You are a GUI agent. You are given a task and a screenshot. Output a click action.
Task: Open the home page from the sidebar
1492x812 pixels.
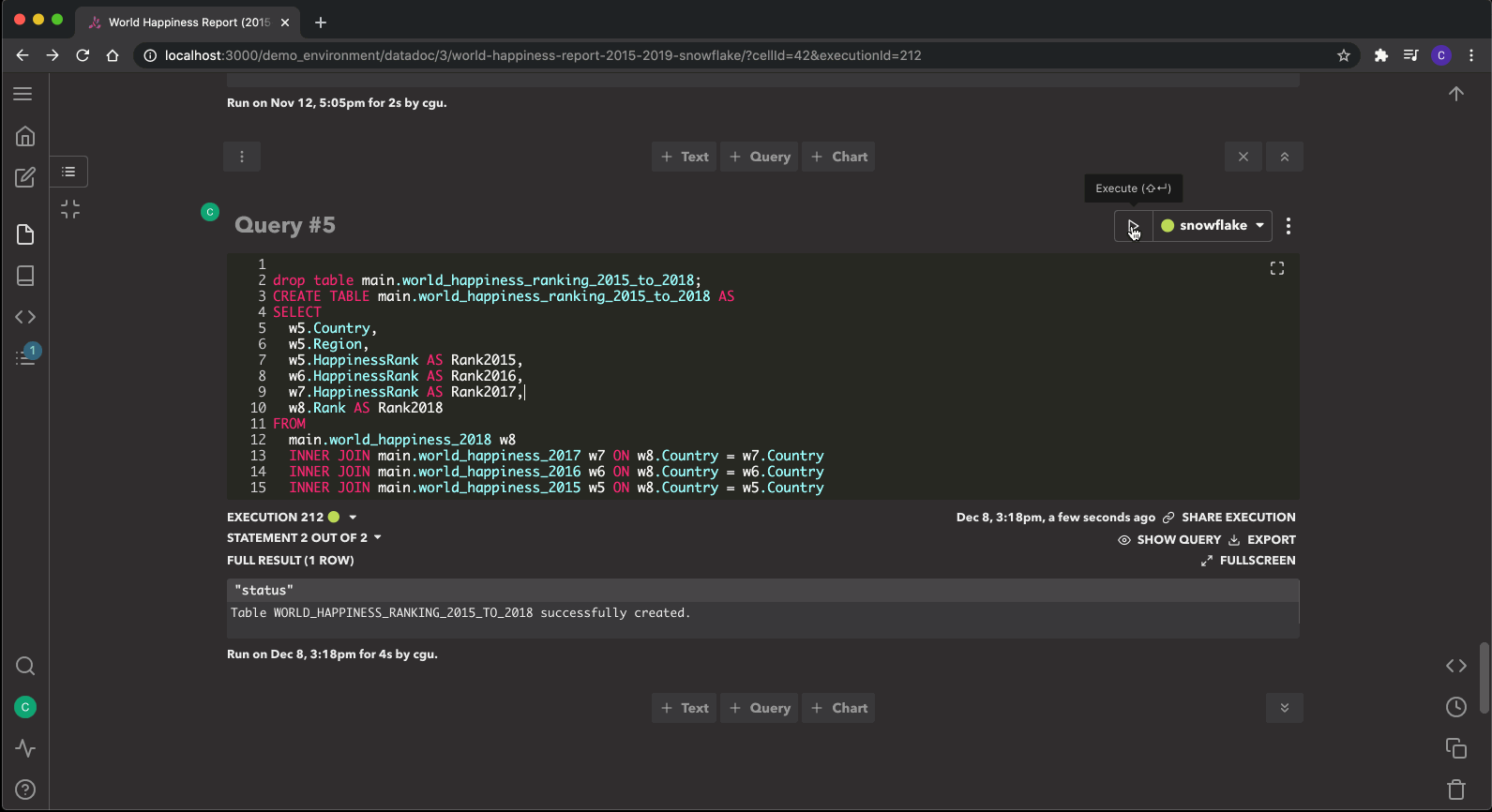pyautogui.click(x=25, y=137)
